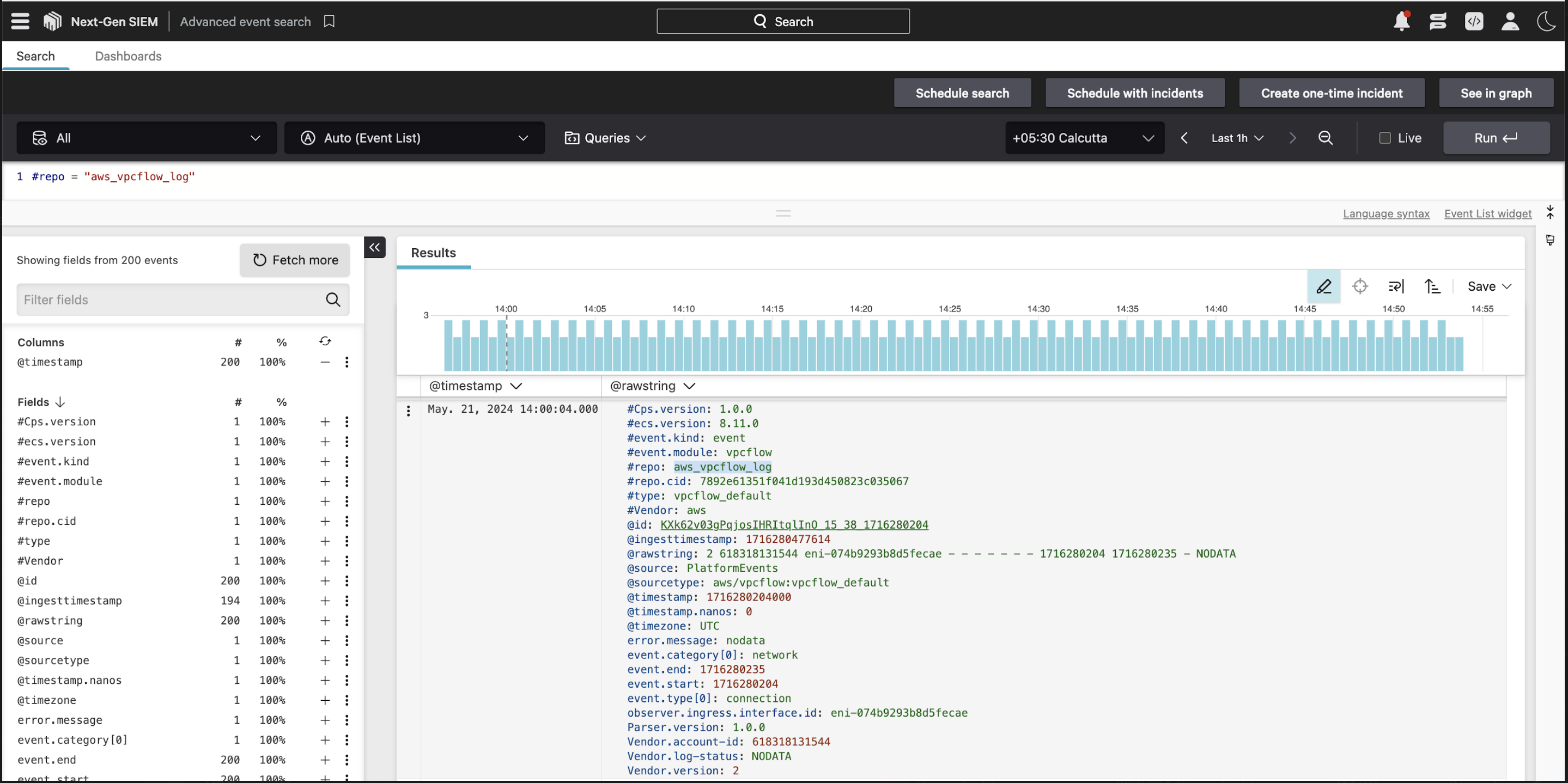This screenshot has height=783, width=1568.
Task: Switch to the Dashboards tab
Action: coord(128,56)
